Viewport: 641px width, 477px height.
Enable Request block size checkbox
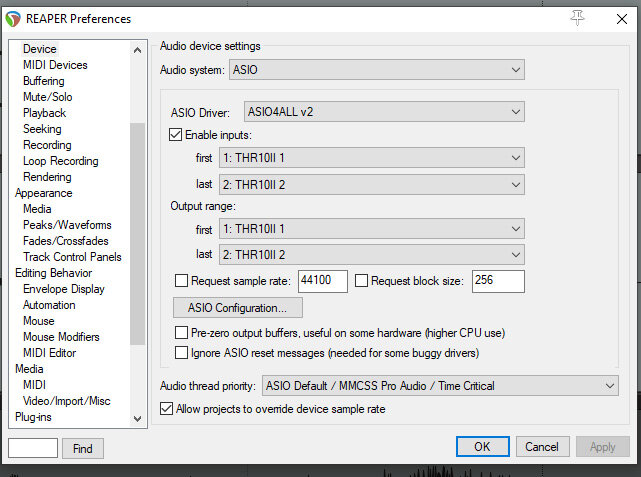361,280
